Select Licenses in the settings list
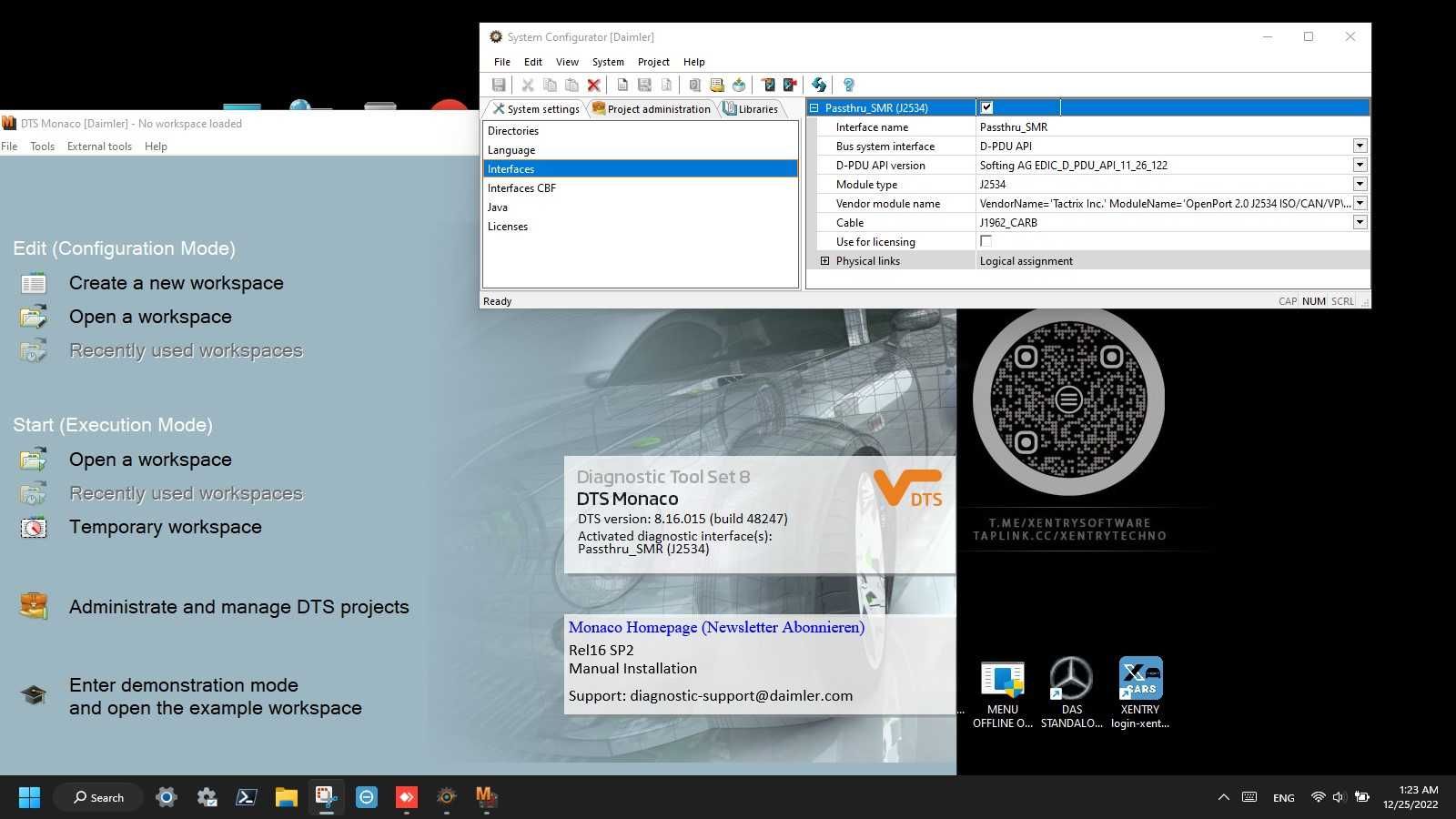This screenshot has width=1456, height=819. (641, 227)
